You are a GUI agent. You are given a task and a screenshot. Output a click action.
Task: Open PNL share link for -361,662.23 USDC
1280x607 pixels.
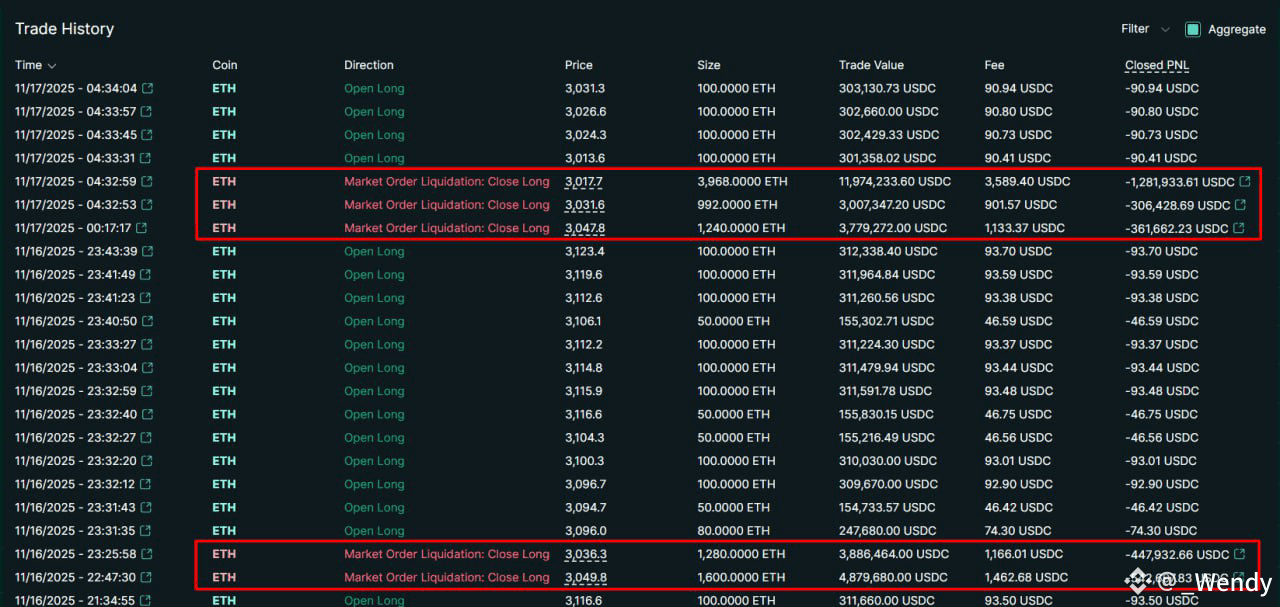[x=1240, y=228]
